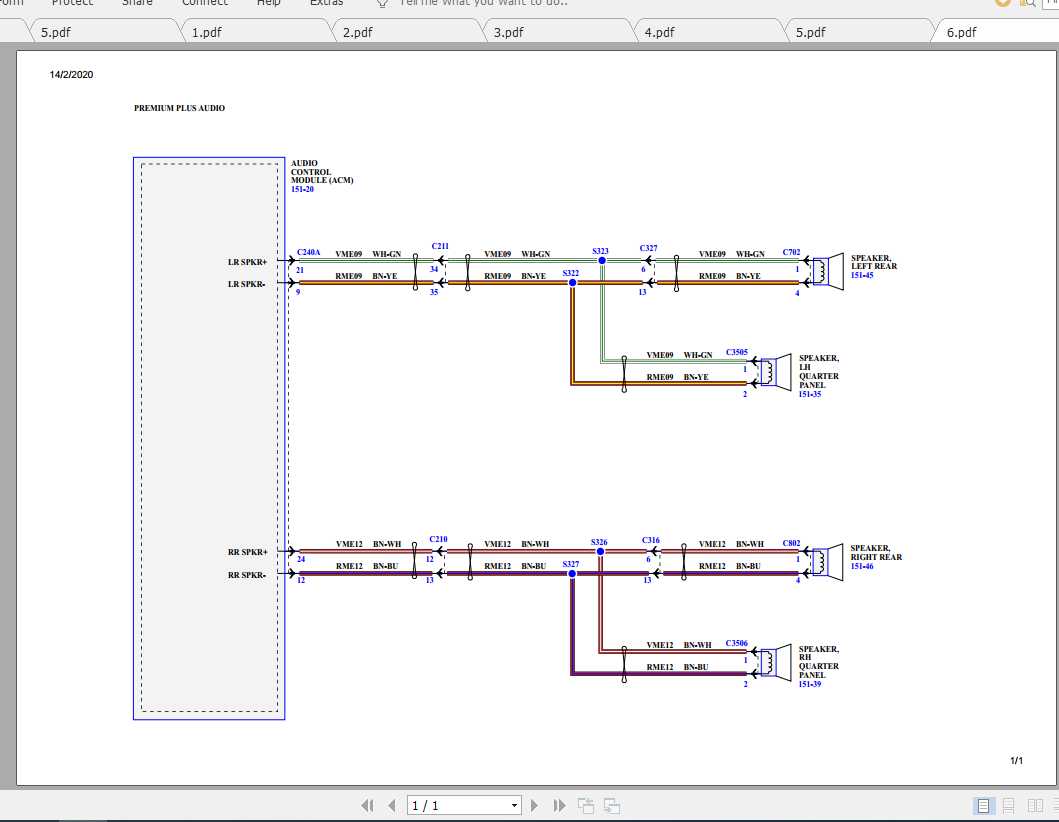Open the 151-45 left rear speaker link
The height and width of the screenshot is (822, 1059).
pyautogui.click(x=860, y=274)
